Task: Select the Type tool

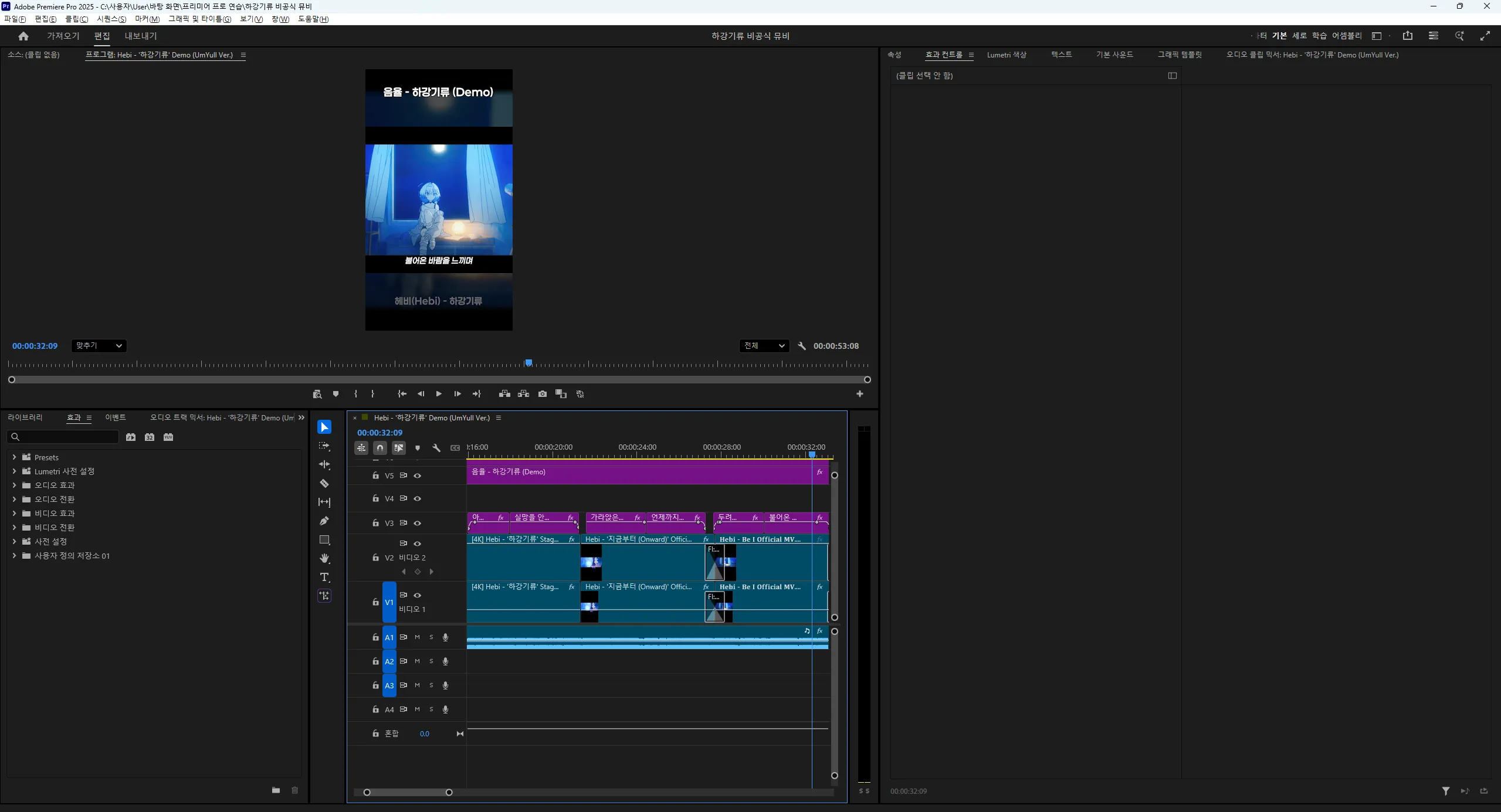Action: [x=324, y=577]
